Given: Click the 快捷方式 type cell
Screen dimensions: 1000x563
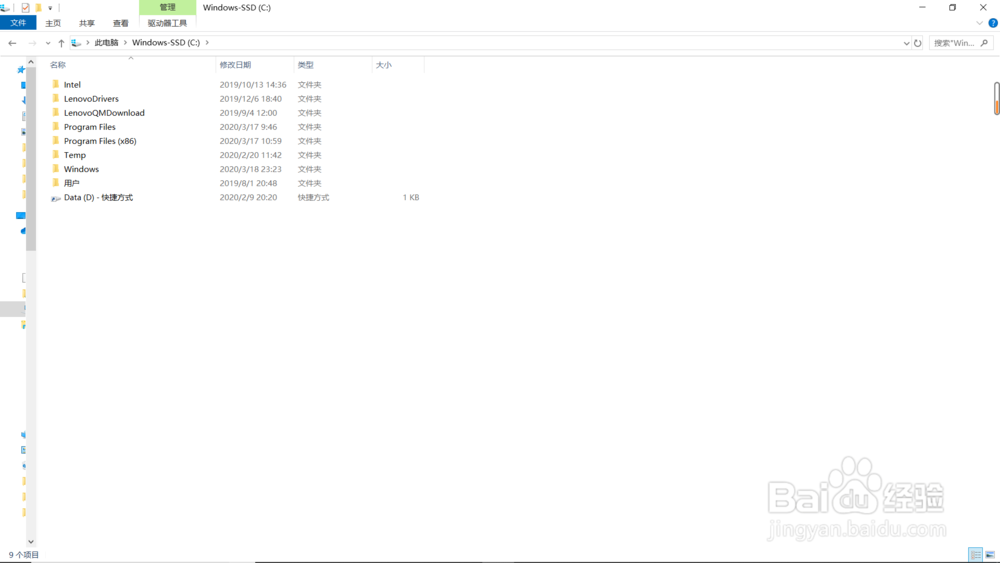Looking at the screenshot, I should [313, 198].
